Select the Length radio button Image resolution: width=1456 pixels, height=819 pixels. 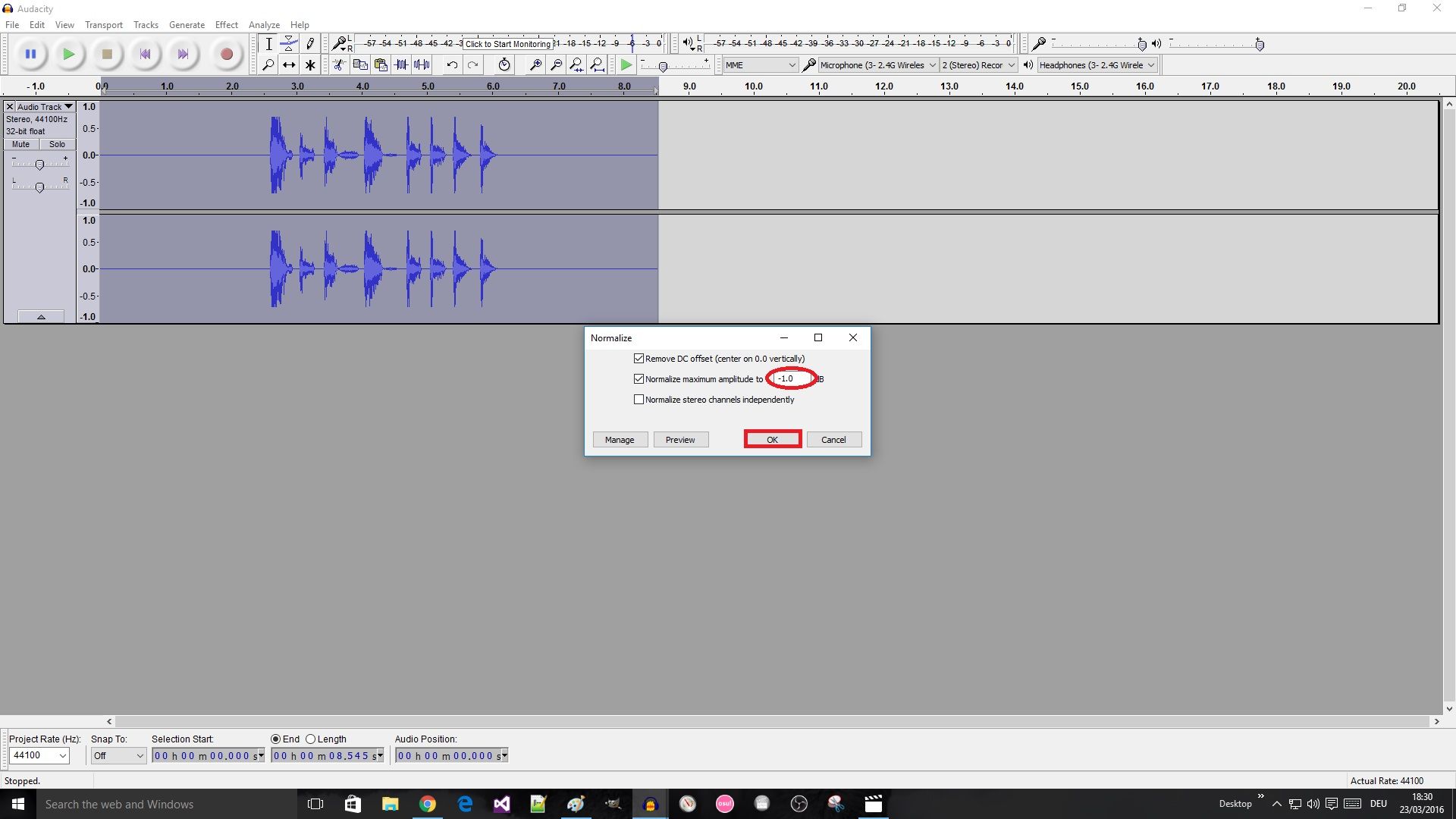pos(311,739)
